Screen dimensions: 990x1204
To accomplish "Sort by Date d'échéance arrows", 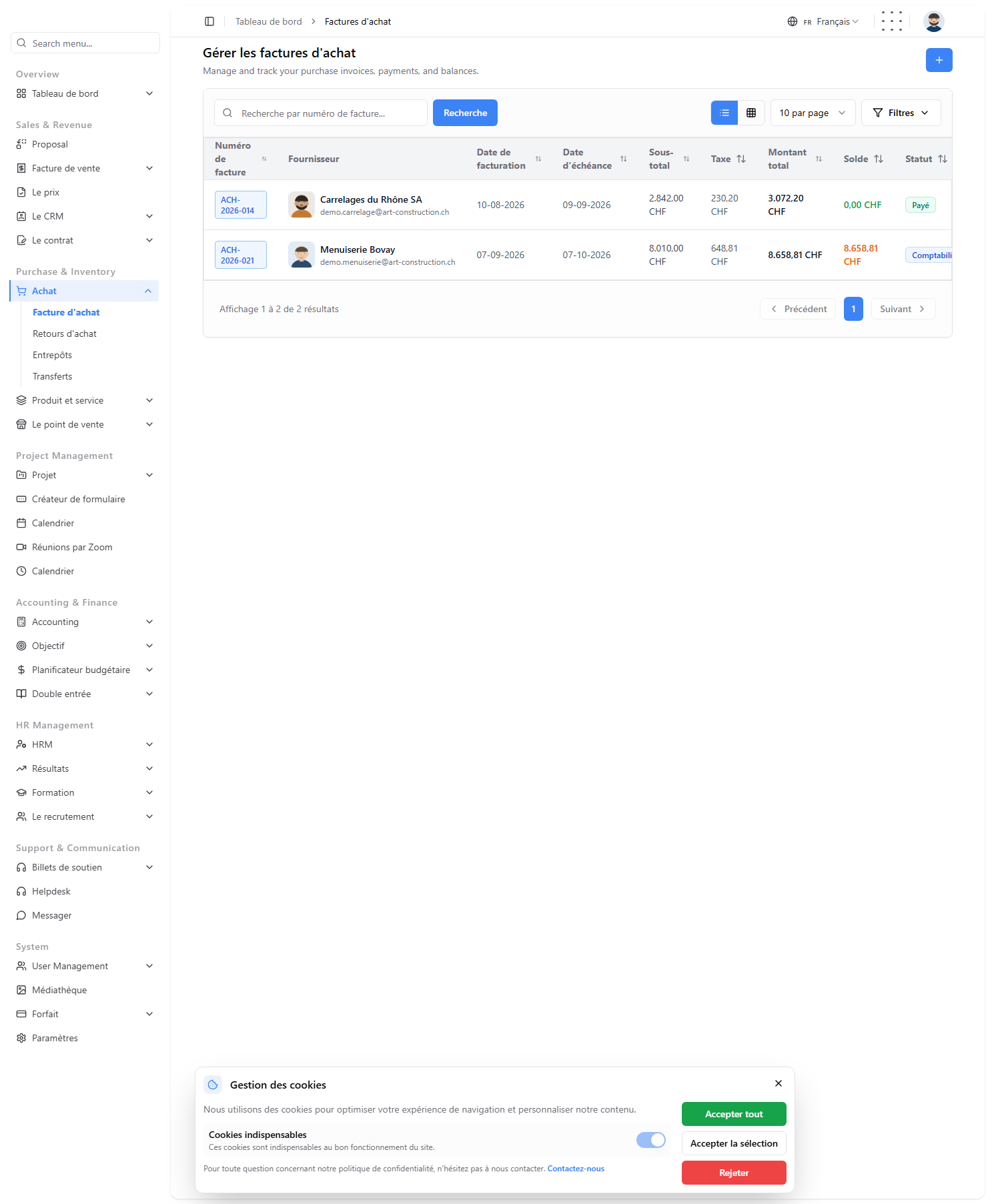I will 624,159.
